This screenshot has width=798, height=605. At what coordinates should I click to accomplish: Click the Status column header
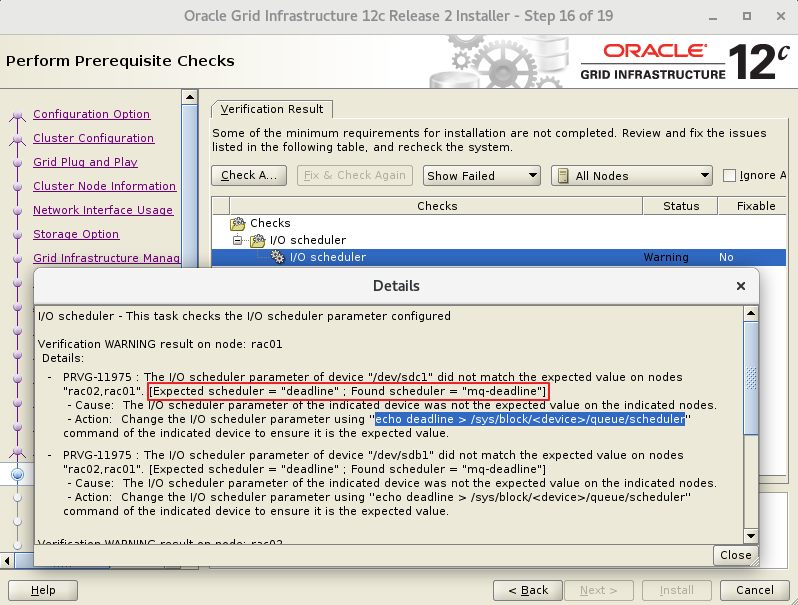pos(681,206)
